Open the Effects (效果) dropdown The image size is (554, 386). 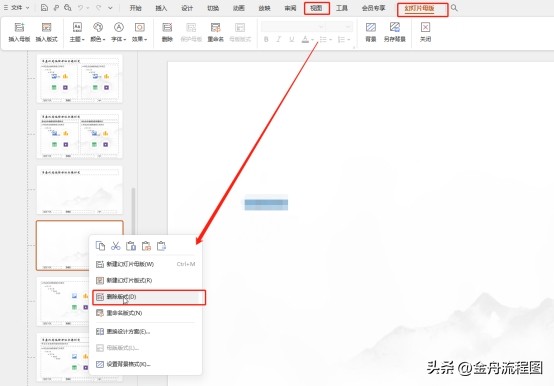point(140,32)
